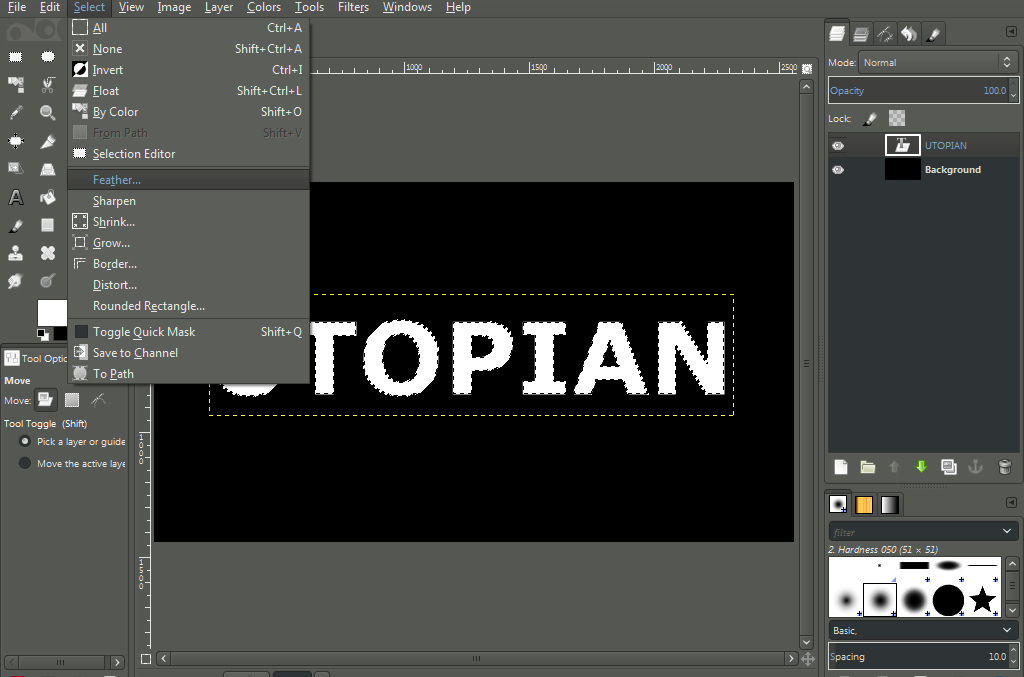
Task: Delete layer with trash icon
Action: [x=1005, y=467]
